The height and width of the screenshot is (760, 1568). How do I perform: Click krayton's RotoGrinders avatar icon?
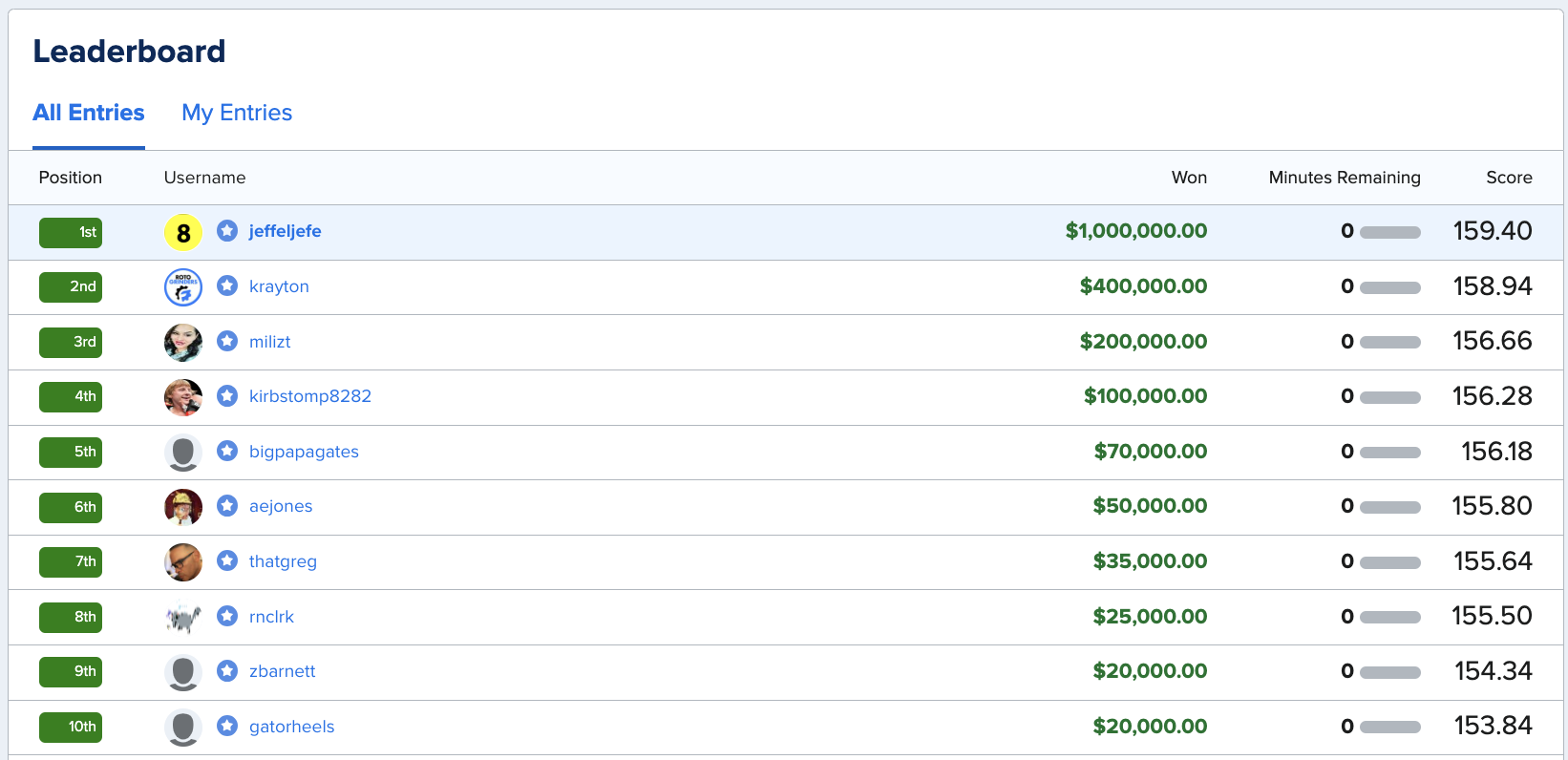click(x=183, y=287)
